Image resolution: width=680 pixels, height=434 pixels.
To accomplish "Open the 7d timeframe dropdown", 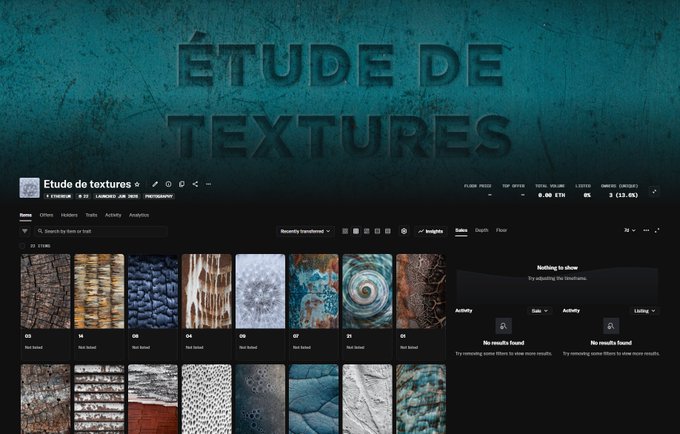I will [630, 230].
